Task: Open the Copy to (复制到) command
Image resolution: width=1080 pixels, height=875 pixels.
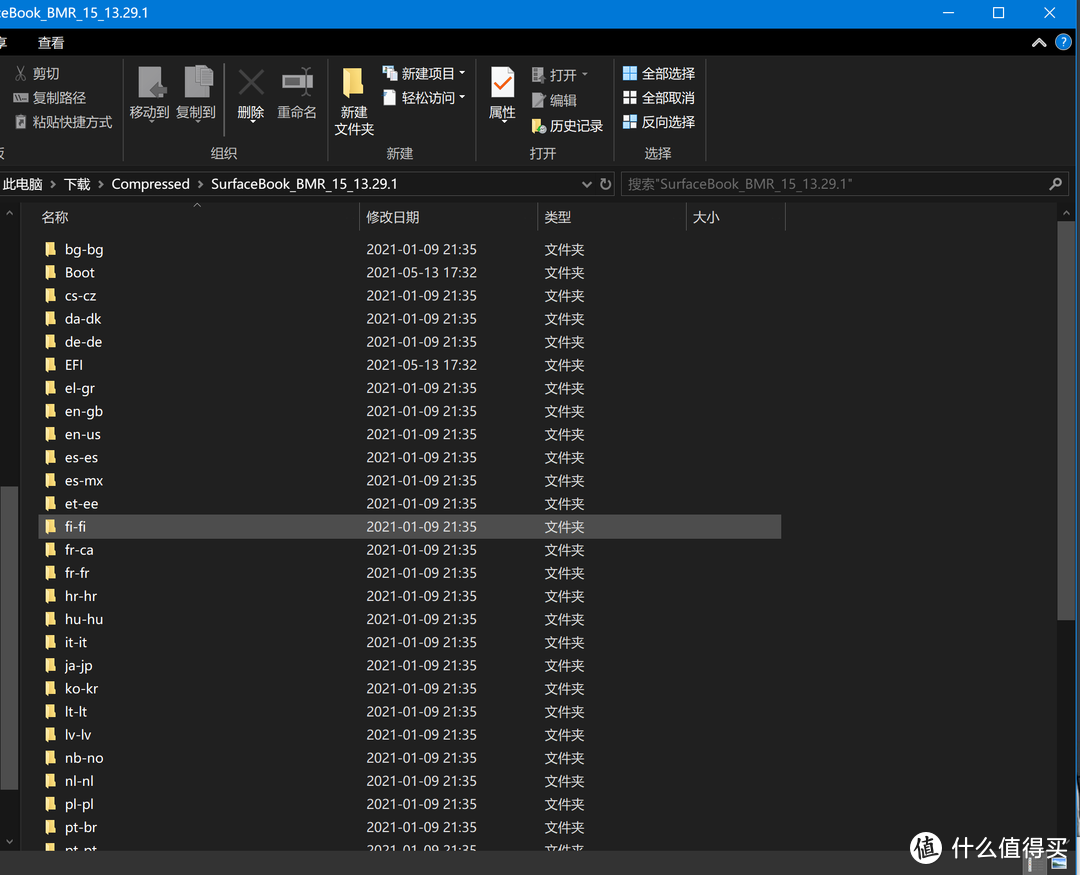Action: 196,94
